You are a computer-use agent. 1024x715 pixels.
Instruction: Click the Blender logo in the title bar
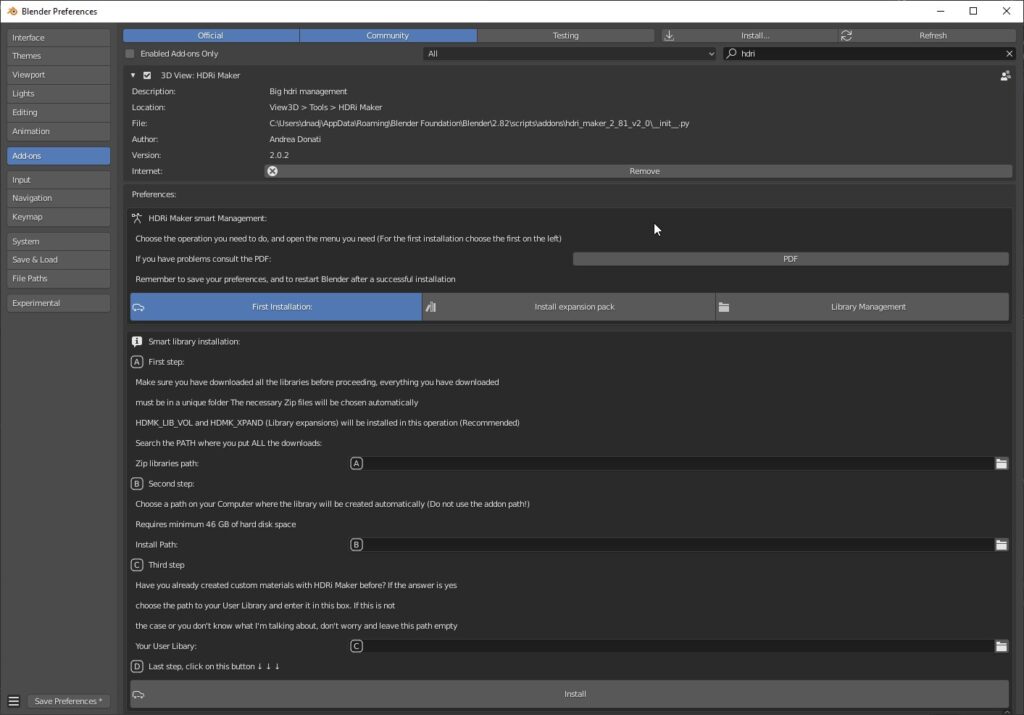12,11
